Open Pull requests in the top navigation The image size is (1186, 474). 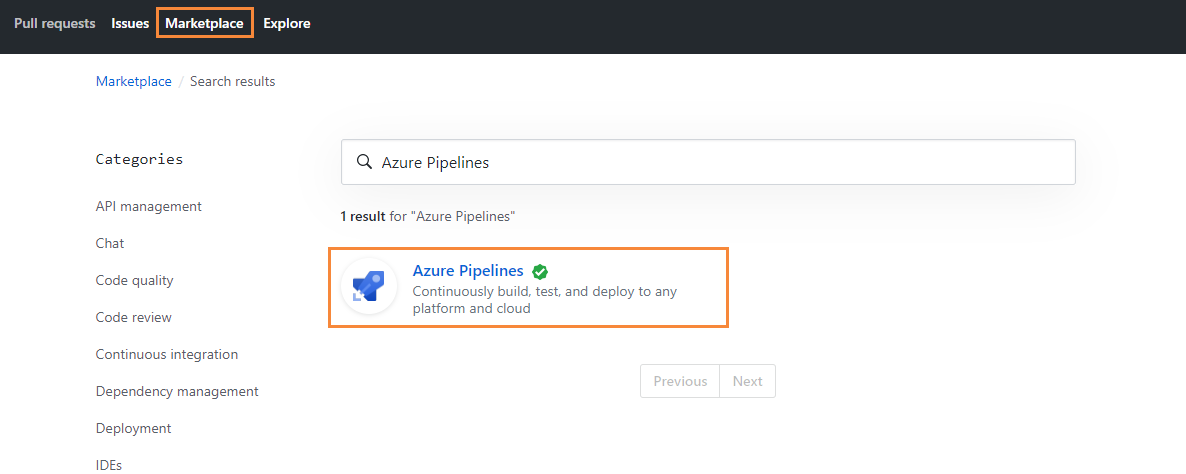[x=54, y=23]
